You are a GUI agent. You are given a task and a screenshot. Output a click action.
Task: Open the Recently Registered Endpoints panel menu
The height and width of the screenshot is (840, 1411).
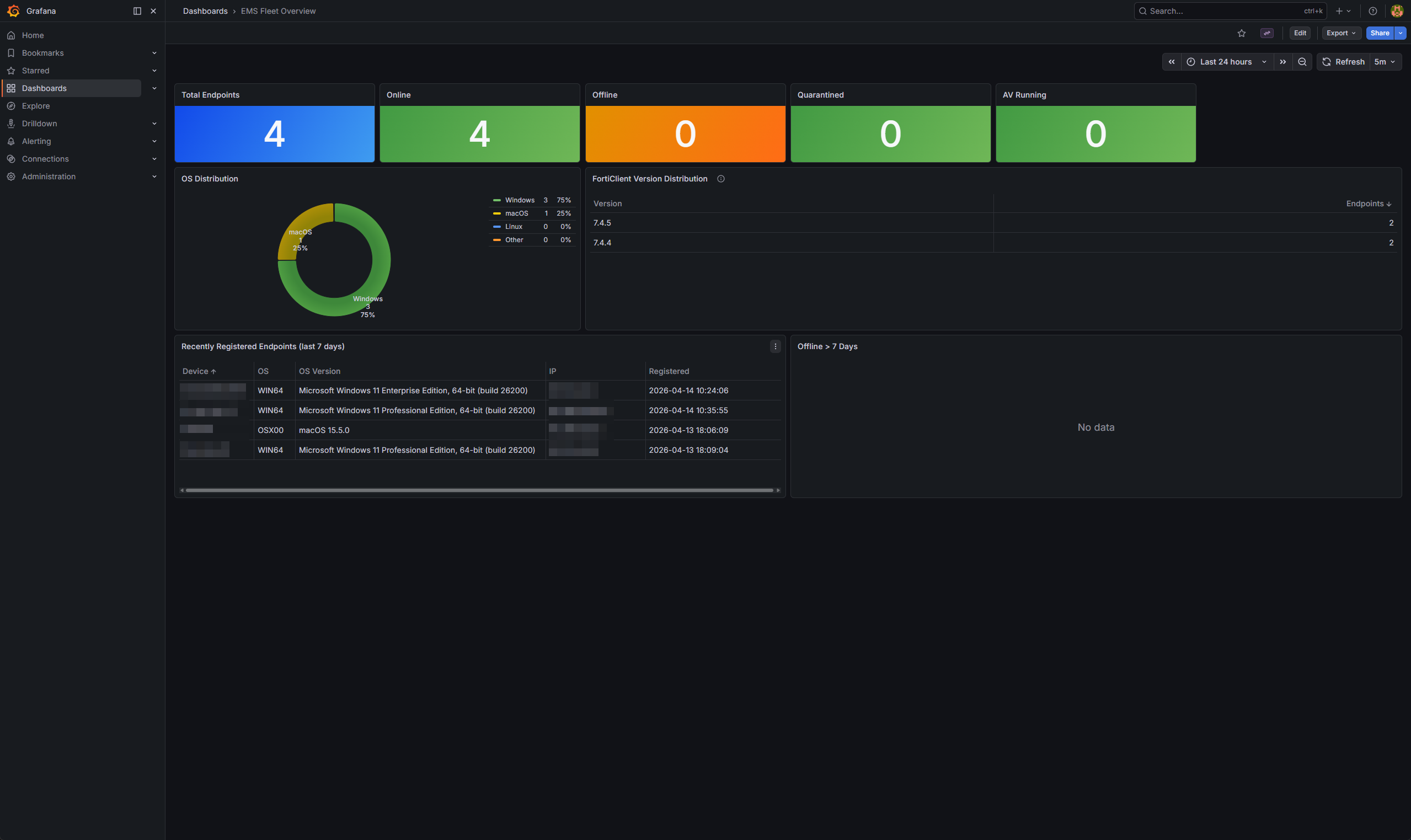(x=775, y=346)
